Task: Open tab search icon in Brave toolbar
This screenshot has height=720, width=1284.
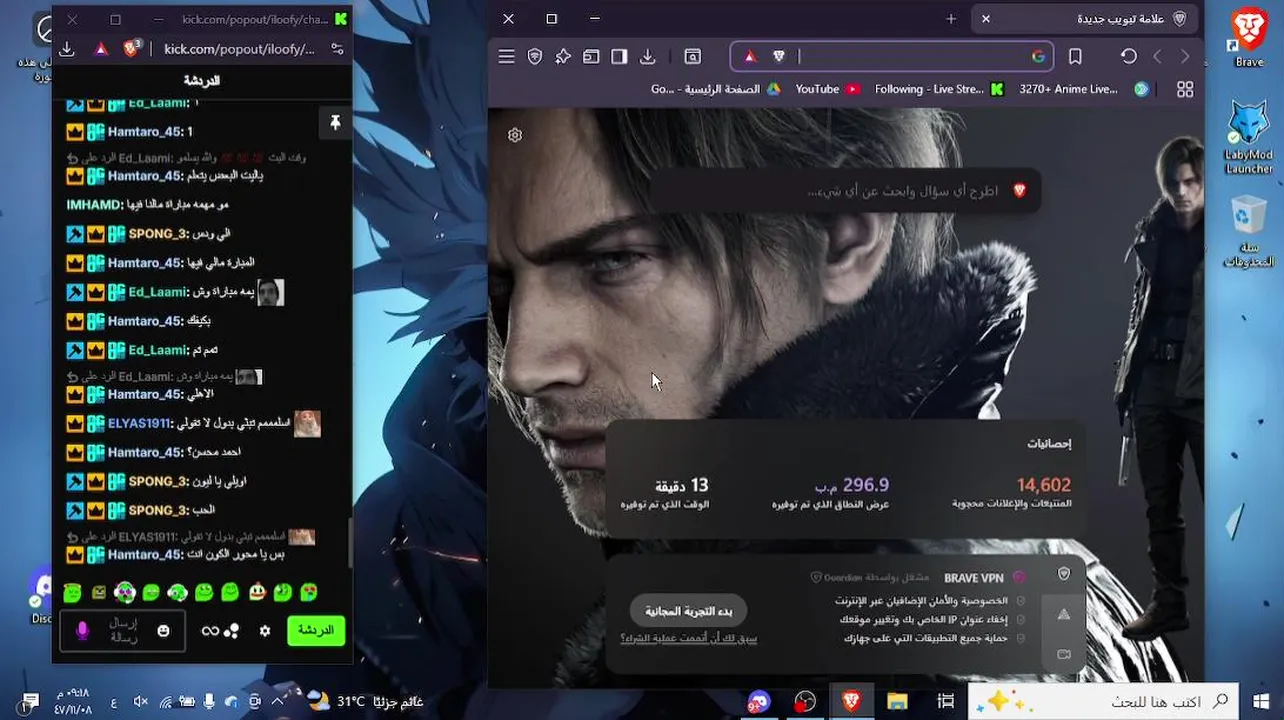Action: click(692, 57)
